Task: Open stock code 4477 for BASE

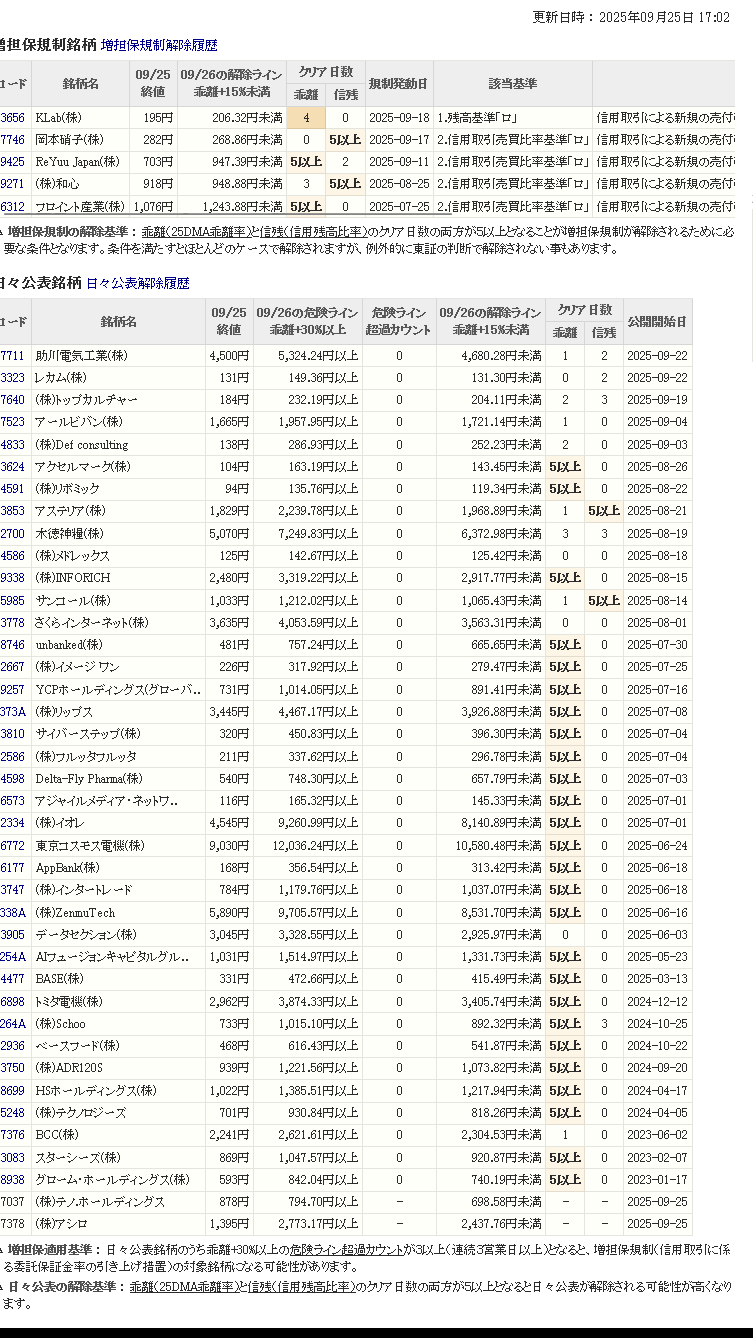Action: coord(13,979)
